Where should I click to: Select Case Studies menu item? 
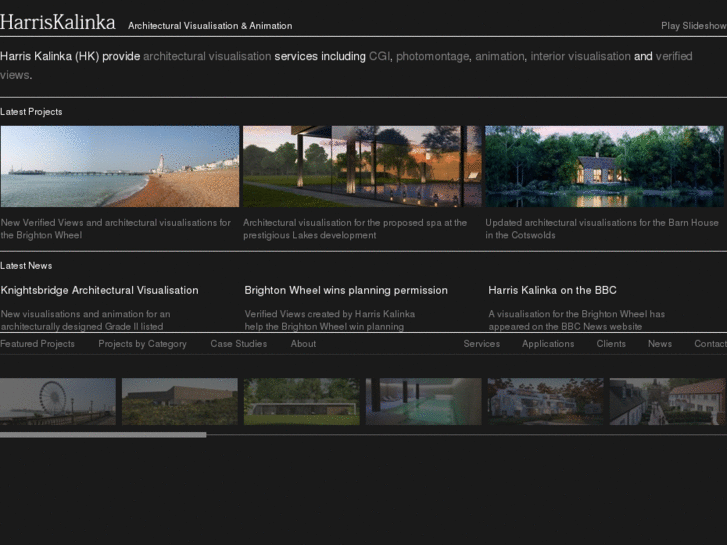tap(239, 344)
